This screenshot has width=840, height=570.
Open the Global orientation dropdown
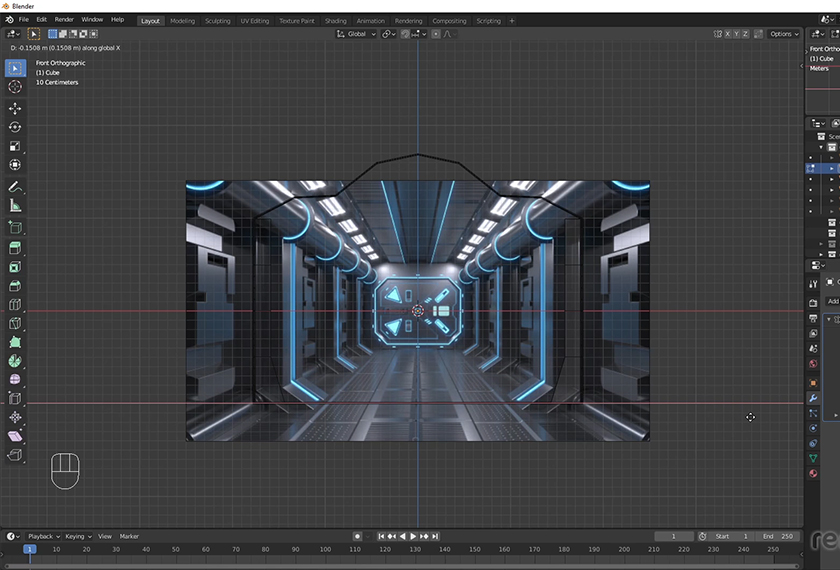pos(357,34)
